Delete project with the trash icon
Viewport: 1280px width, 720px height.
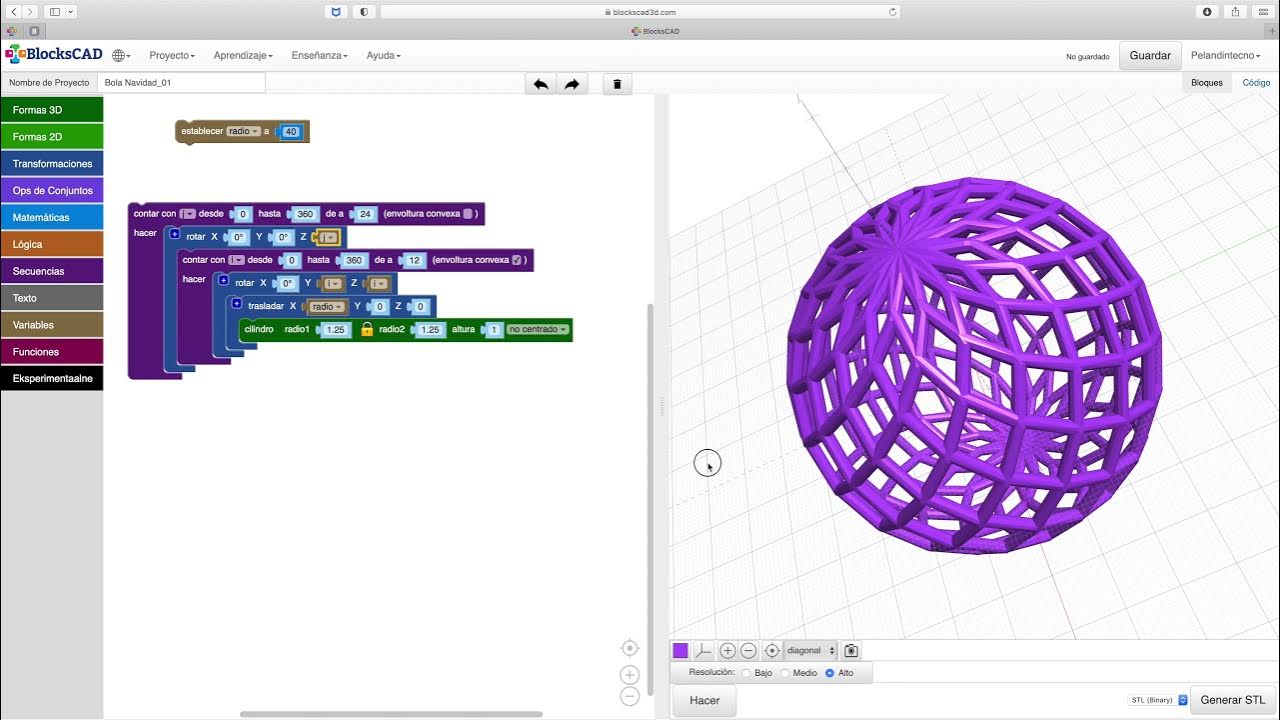pyautogui.click(x=617, y=84)
